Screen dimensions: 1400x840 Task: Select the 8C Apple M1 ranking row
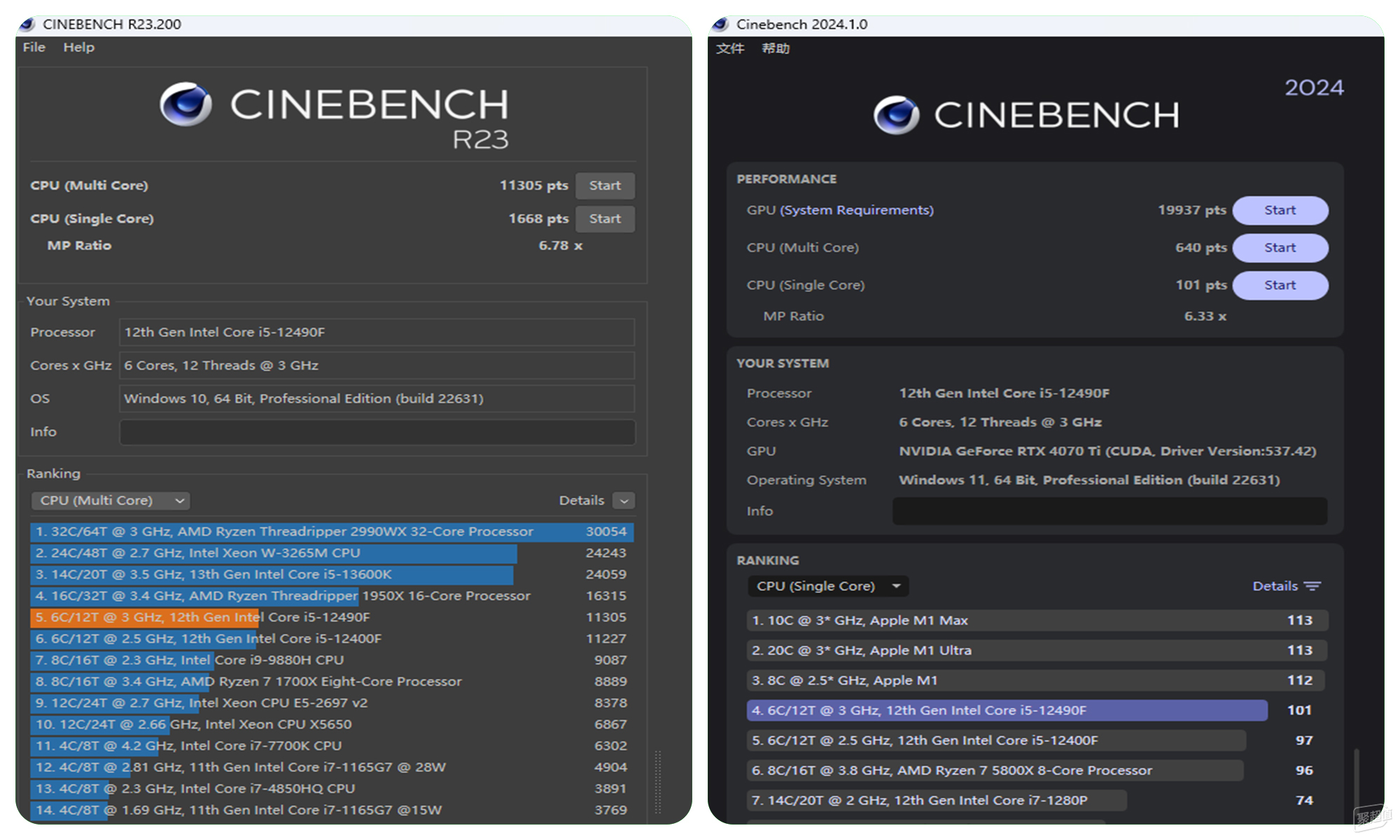coord(1037,680)
